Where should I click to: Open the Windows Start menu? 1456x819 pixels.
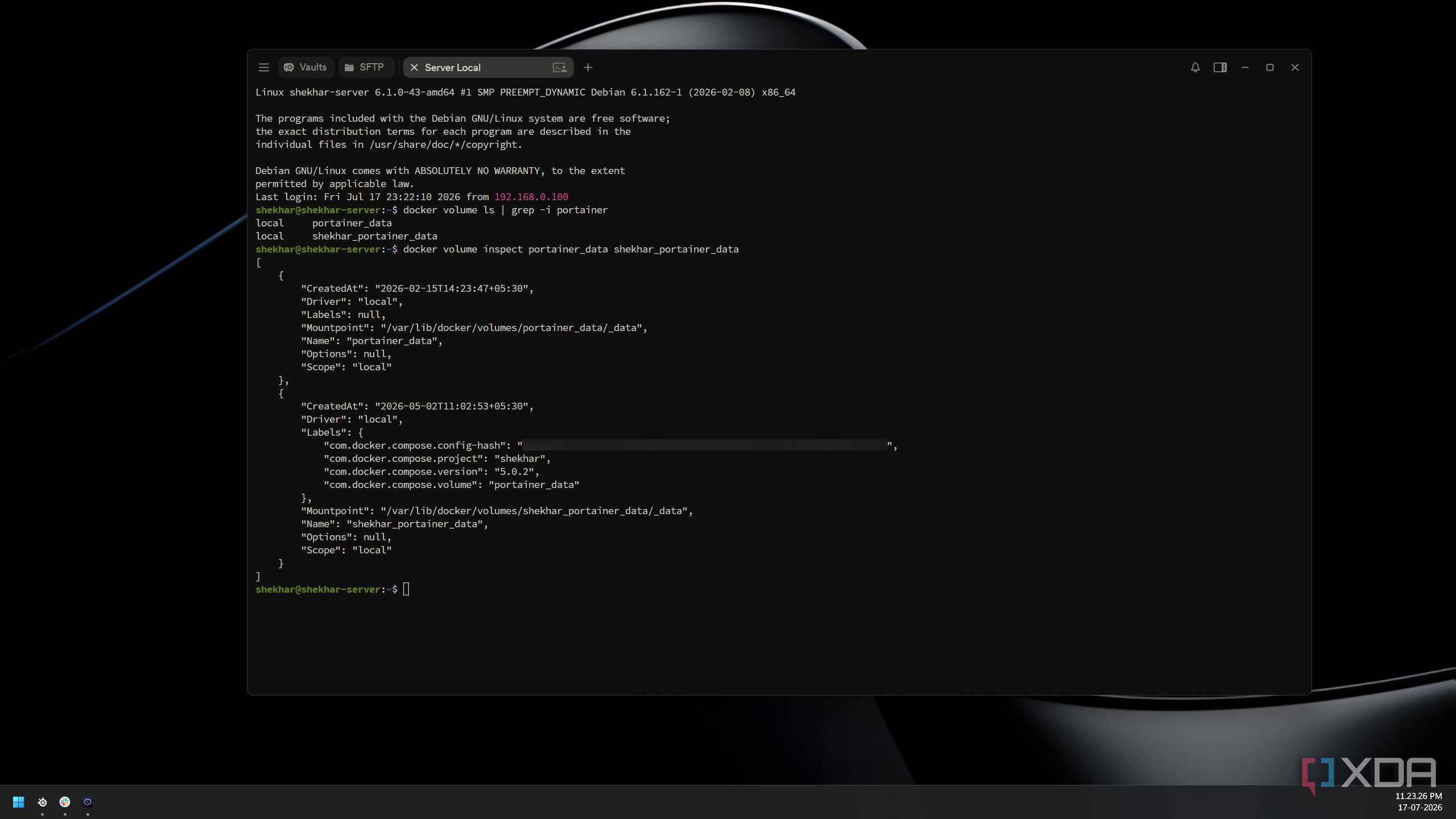[x=18, y=802]
